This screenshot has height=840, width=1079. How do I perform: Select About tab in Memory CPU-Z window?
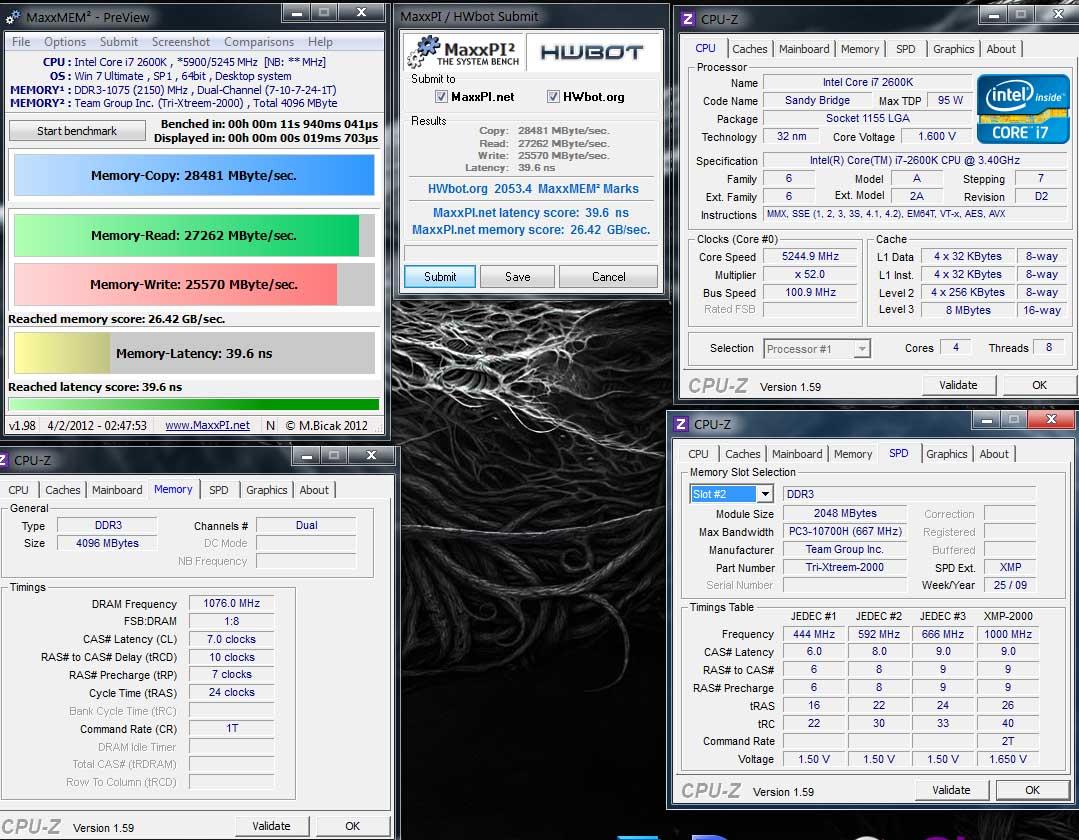(x=314, y=490)
